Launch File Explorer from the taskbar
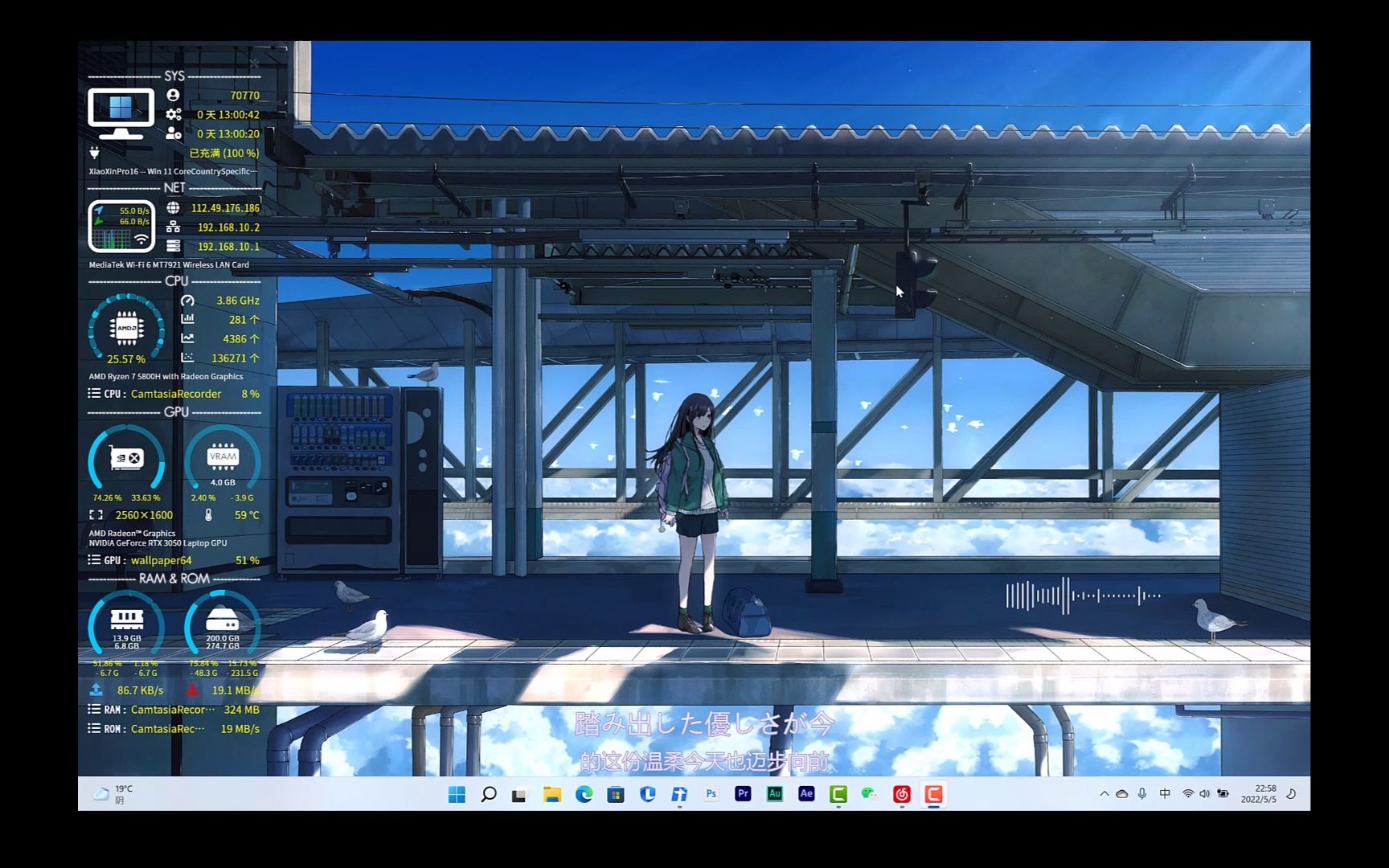This screenshot has height=868, width=1389. [551, 795]
